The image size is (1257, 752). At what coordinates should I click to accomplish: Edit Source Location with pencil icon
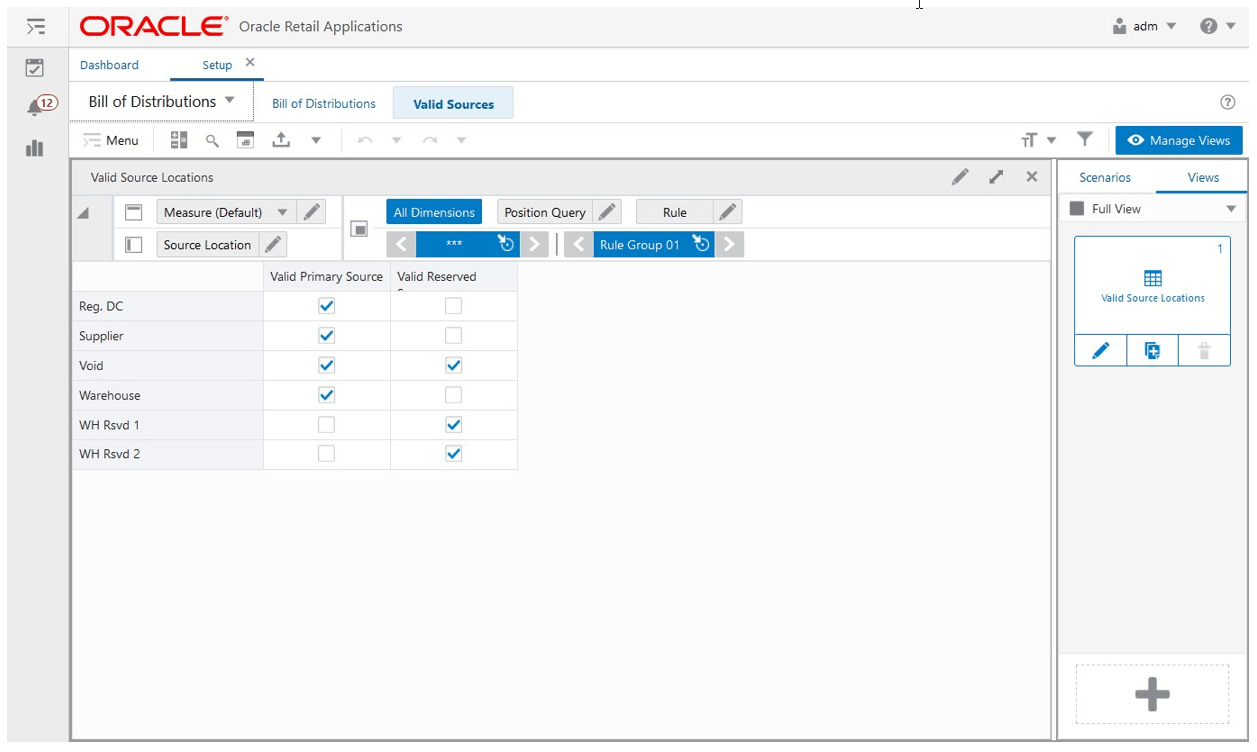tap(272, 245)
